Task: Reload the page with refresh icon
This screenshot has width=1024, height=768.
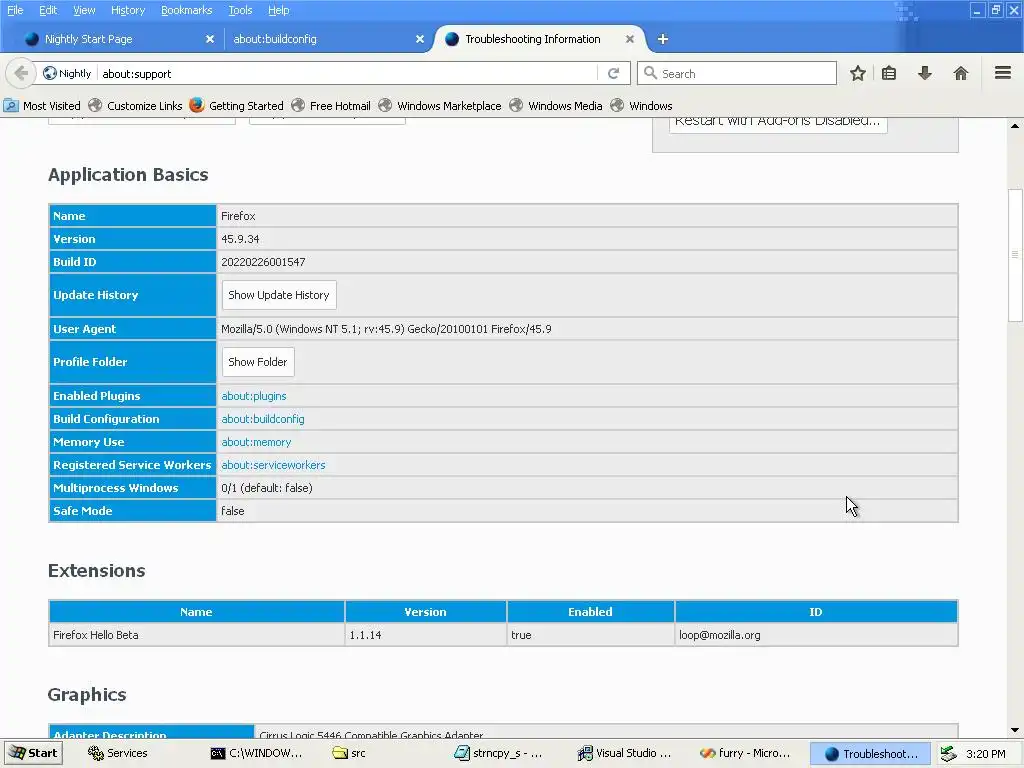Action: coord(613,73)
